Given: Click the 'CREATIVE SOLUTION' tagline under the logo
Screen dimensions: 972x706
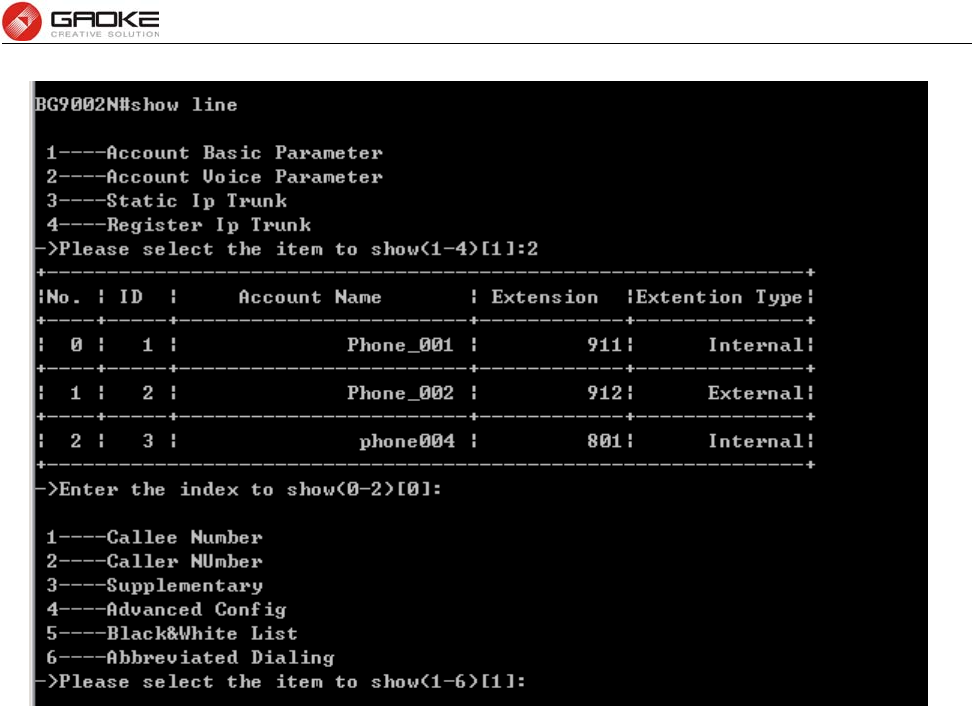Looking at the screenshot, I should tap(105, 34).
